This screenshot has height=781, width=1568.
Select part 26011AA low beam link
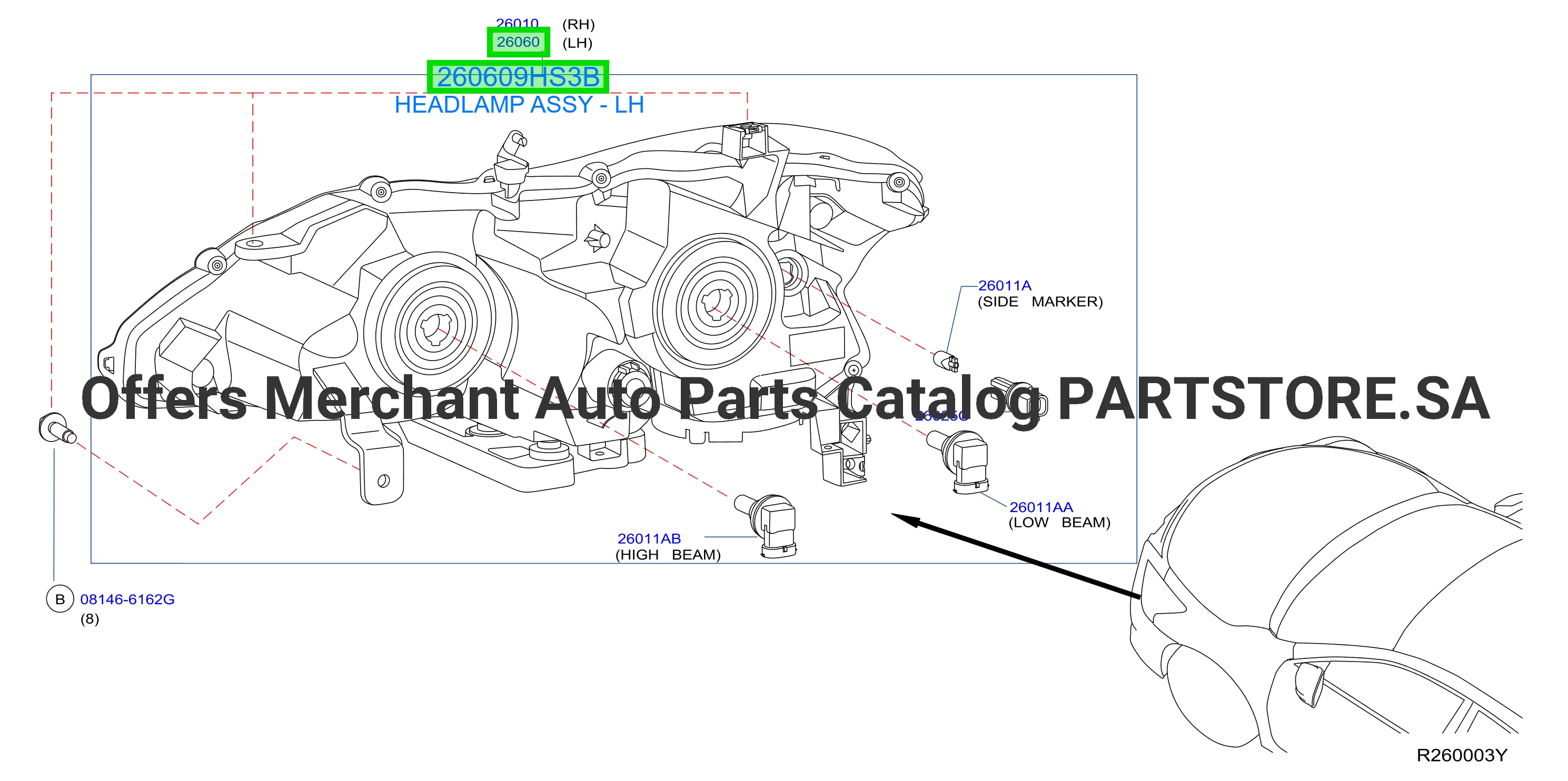pos(1041,507)
